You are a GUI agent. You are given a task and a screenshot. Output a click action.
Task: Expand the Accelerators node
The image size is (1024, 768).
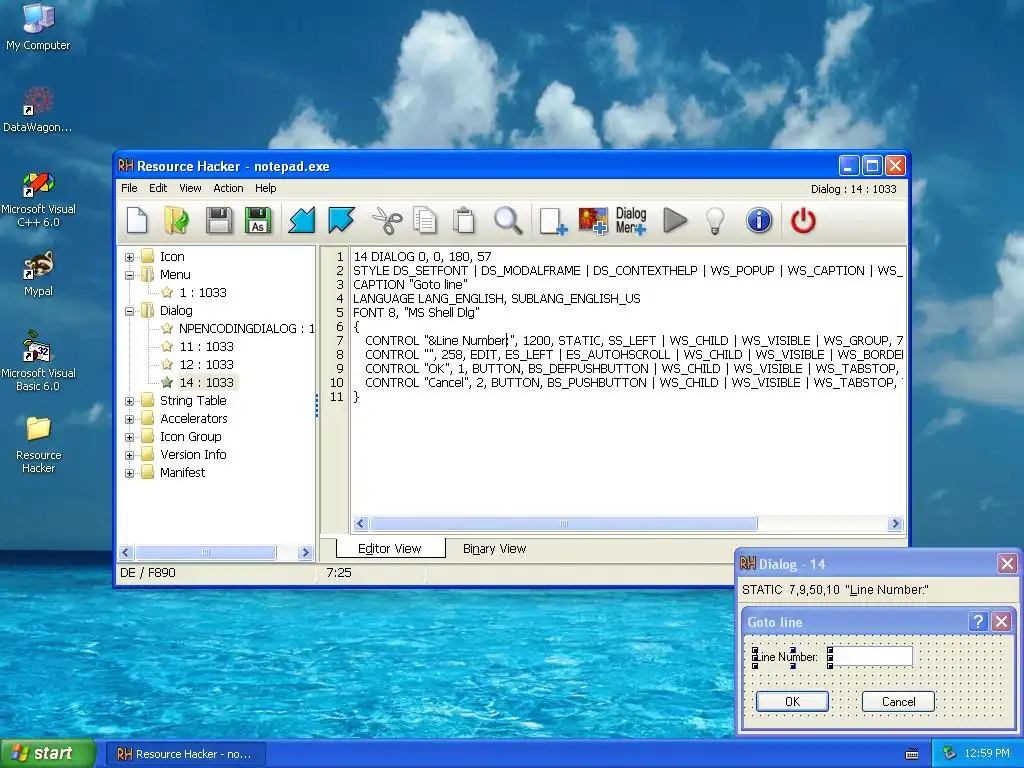[129, 419]
